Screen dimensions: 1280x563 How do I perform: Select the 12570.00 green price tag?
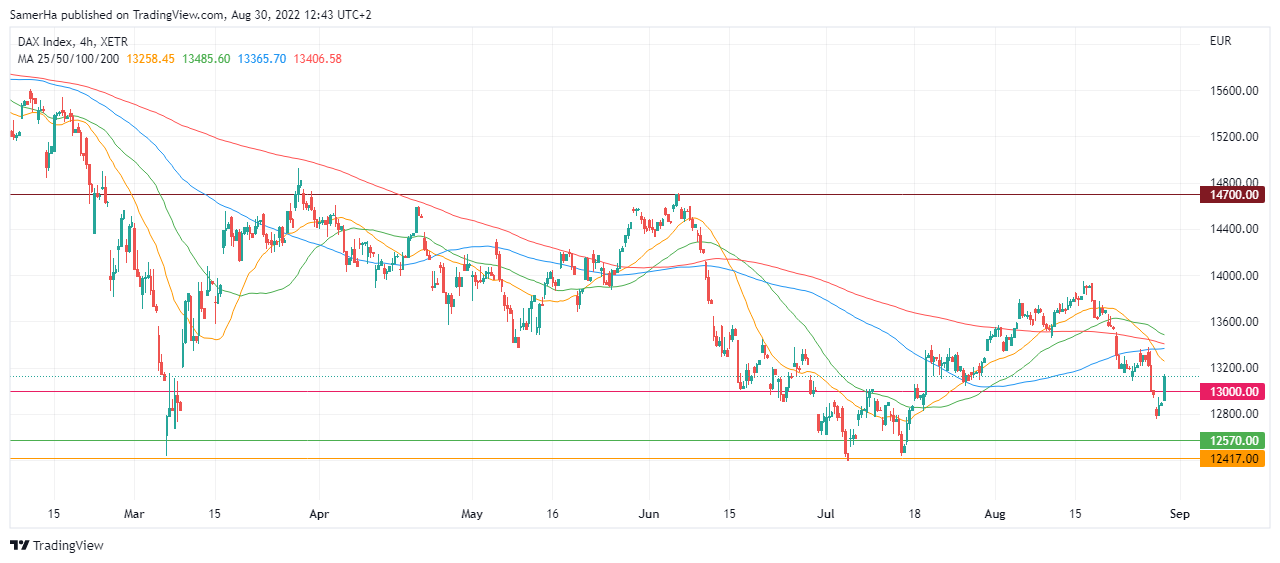point(1235,440)
